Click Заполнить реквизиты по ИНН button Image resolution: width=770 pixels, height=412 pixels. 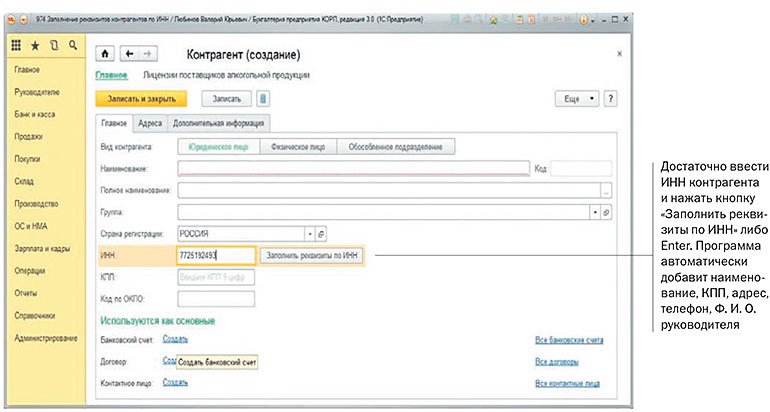point(310,255)
